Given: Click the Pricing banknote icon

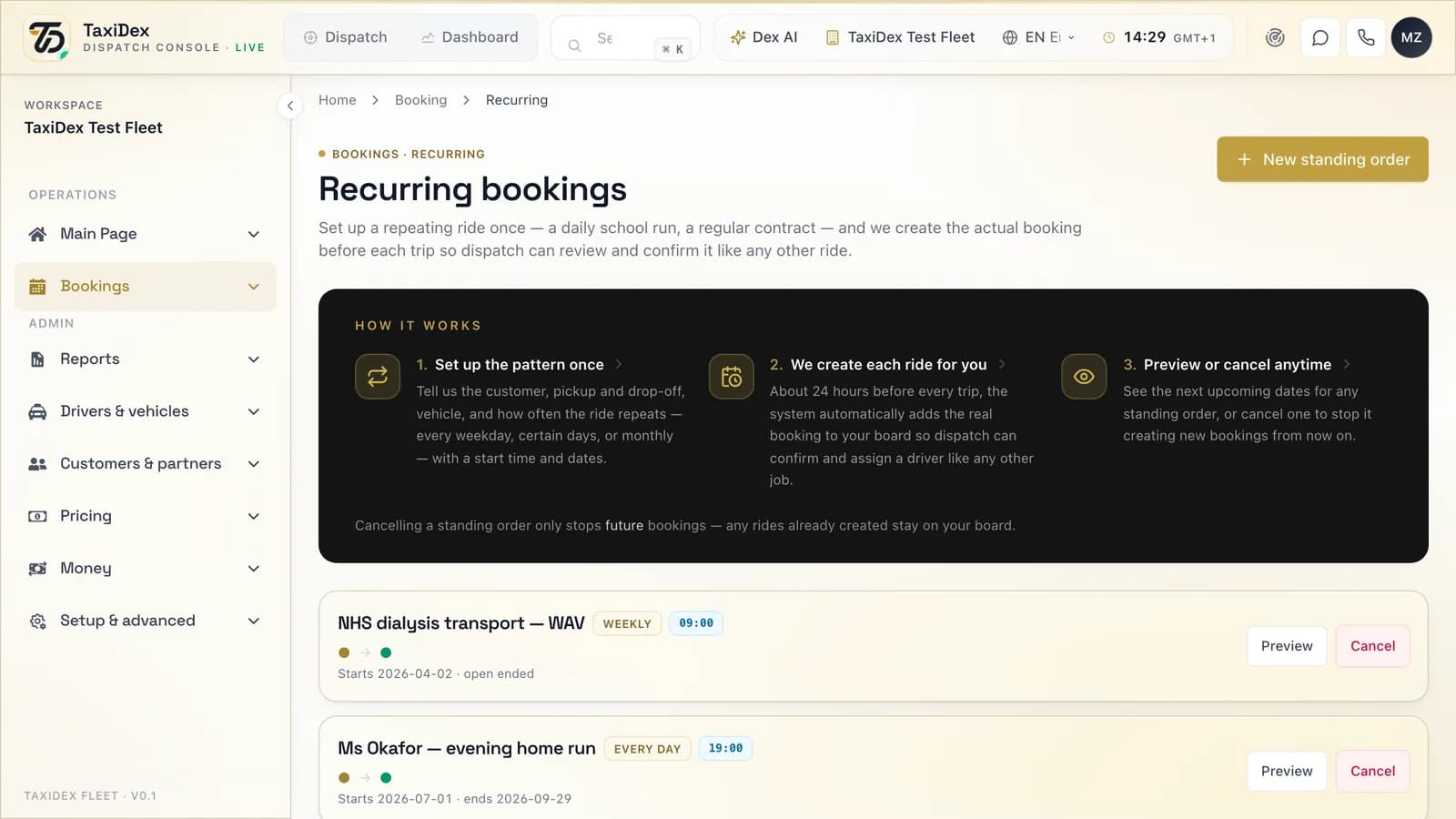Looking at the screenshot, I should click(37, 516).
